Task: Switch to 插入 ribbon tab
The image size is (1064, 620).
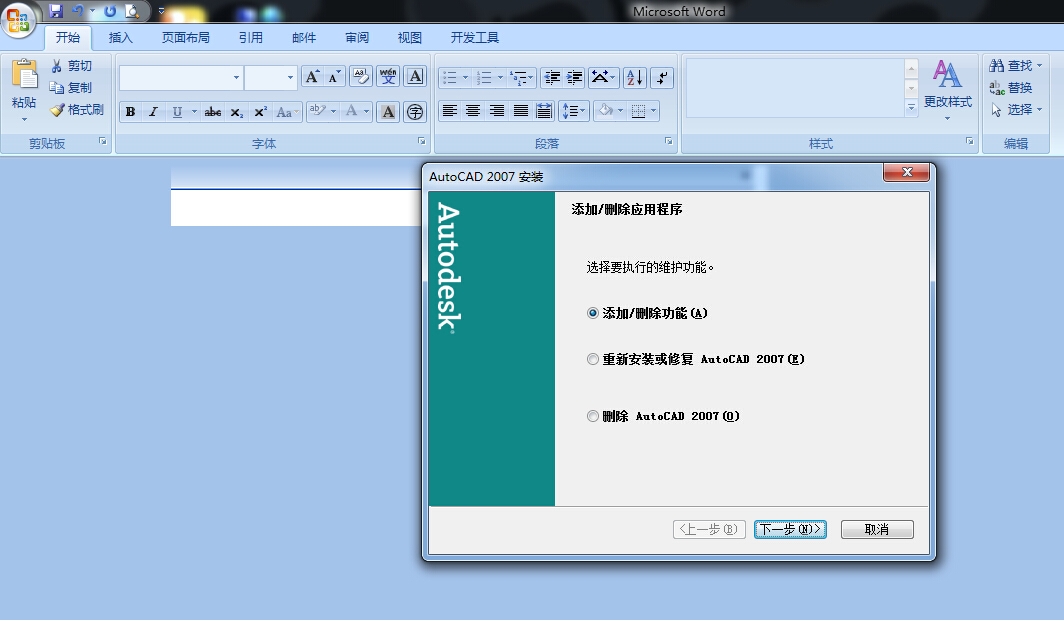Action: click(x=121, y=37)
